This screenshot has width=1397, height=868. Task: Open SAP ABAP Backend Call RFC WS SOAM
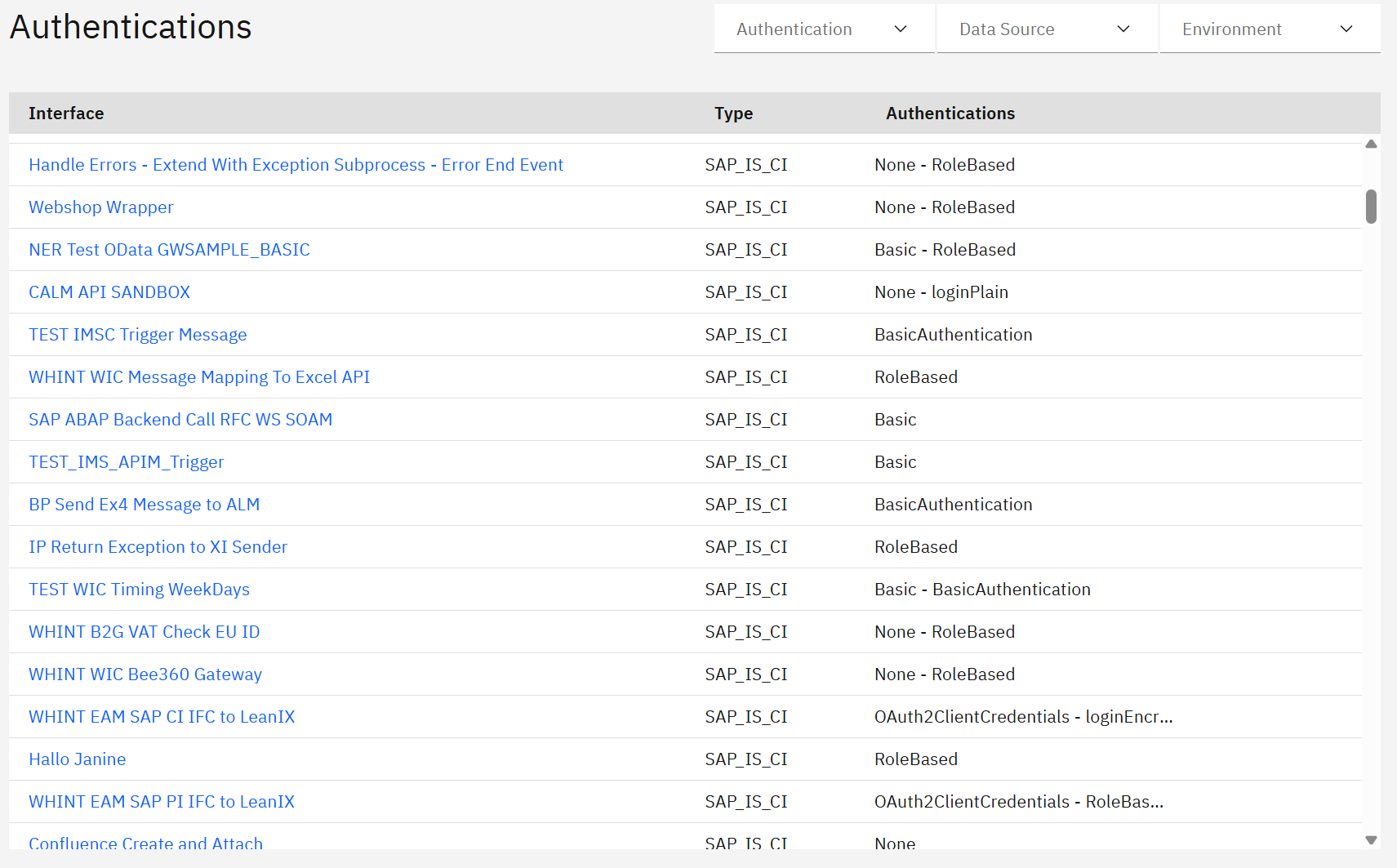click(180, 420)
